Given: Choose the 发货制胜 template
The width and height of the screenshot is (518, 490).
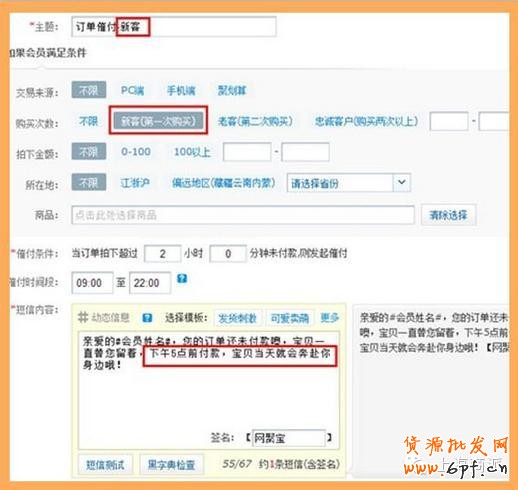Looking at the screenshot, I should (237, 318).
